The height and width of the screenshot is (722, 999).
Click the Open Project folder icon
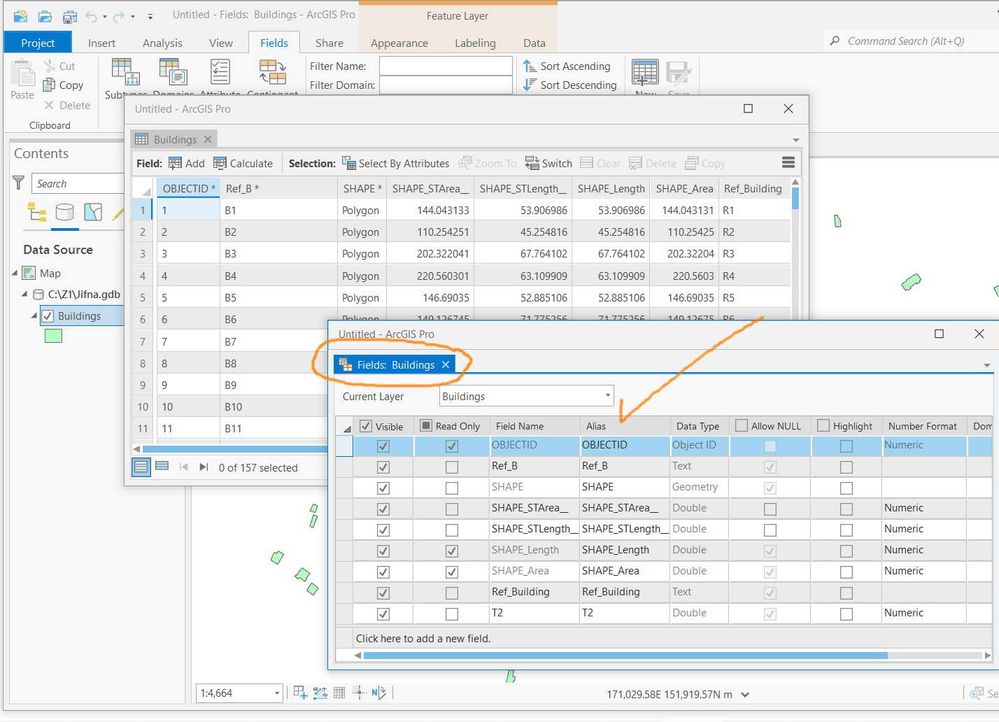pos(45,16)
